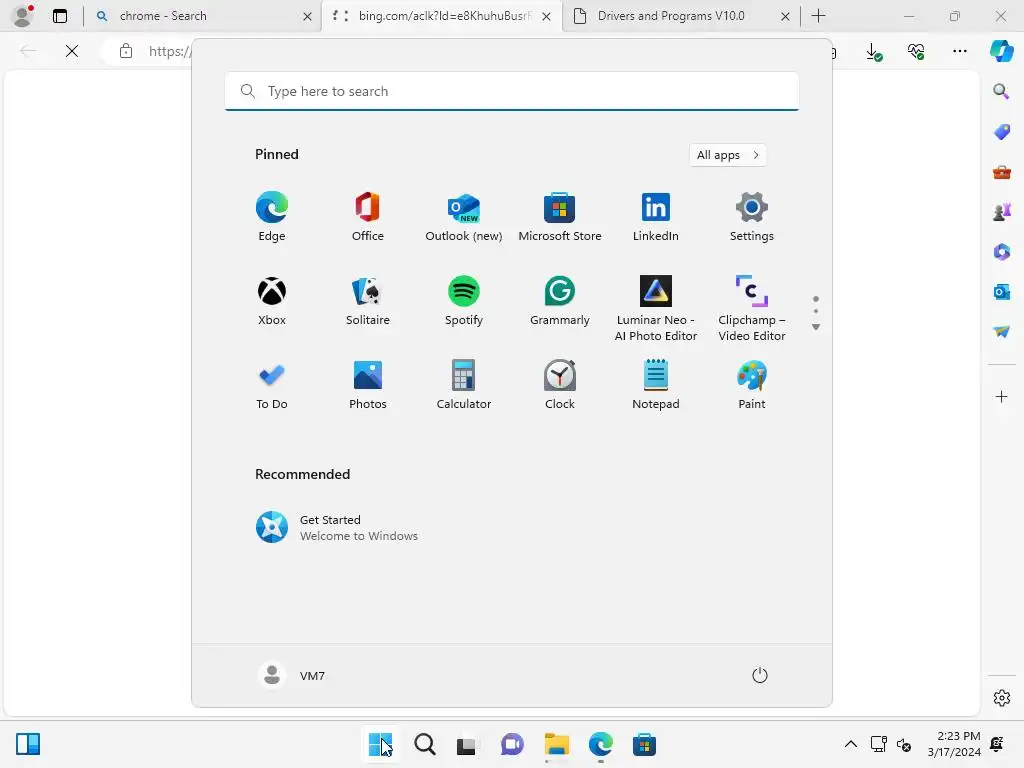Expand All apps list
Screen dimensions: 1024x768
728,155
